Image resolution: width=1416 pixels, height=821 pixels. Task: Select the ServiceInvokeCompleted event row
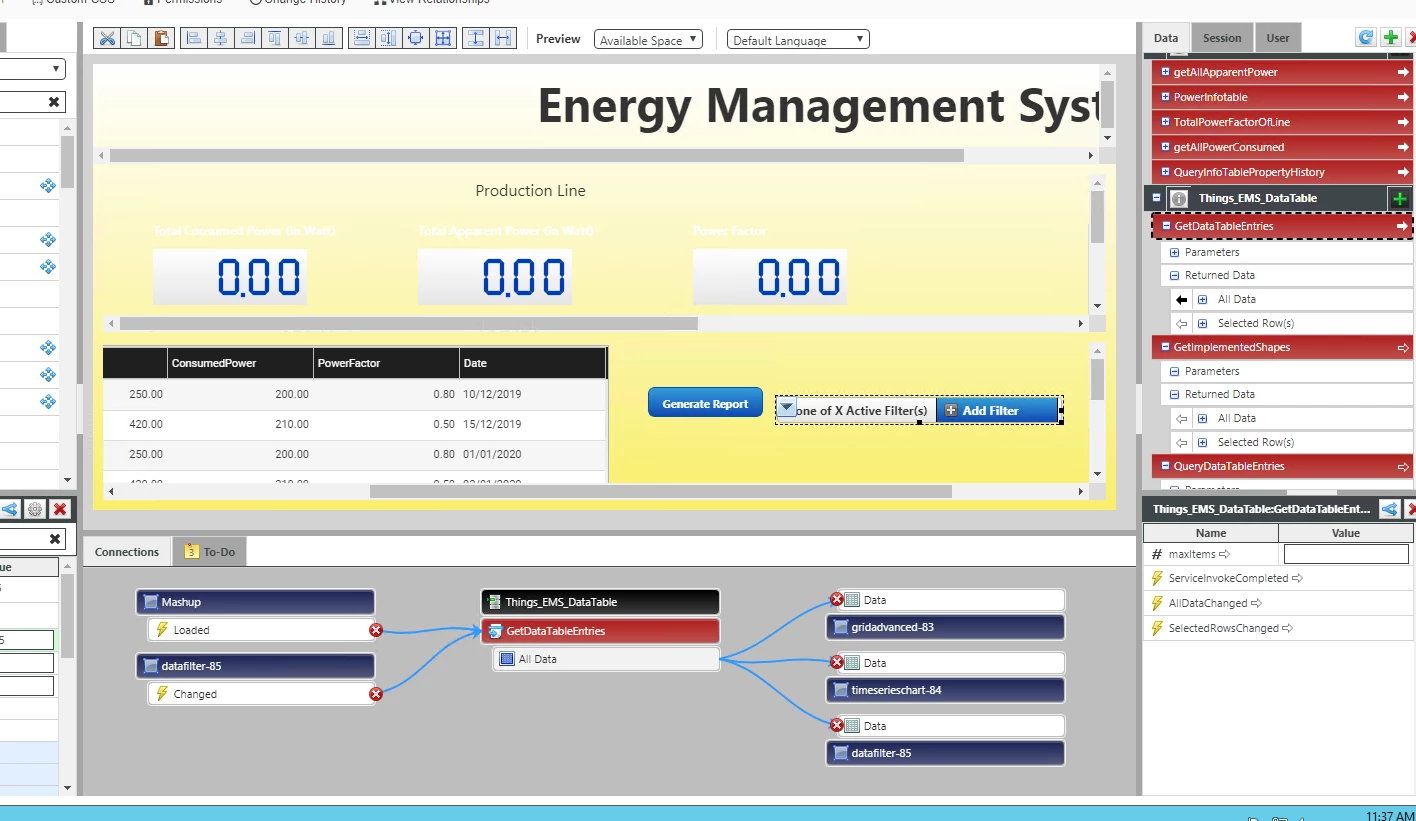[1278, 578]
